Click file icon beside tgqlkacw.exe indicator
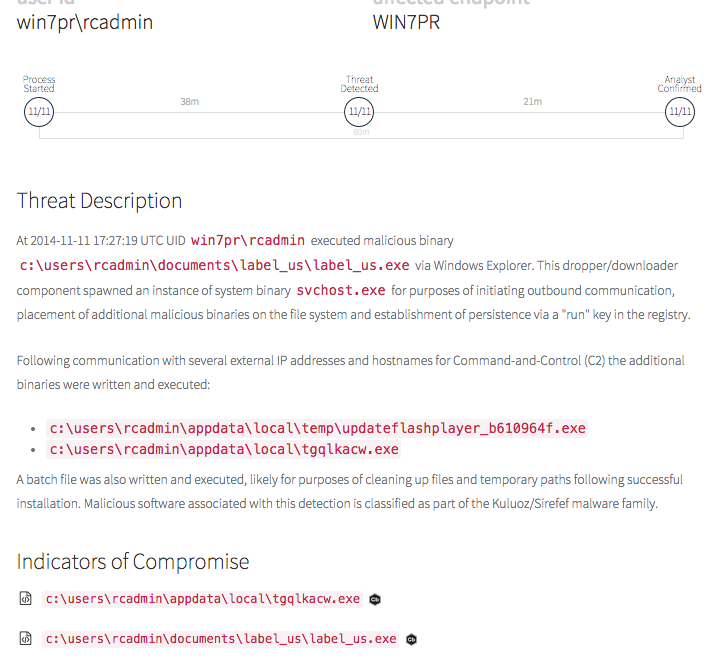The image size is (722, 662). [x=26, y=599]
